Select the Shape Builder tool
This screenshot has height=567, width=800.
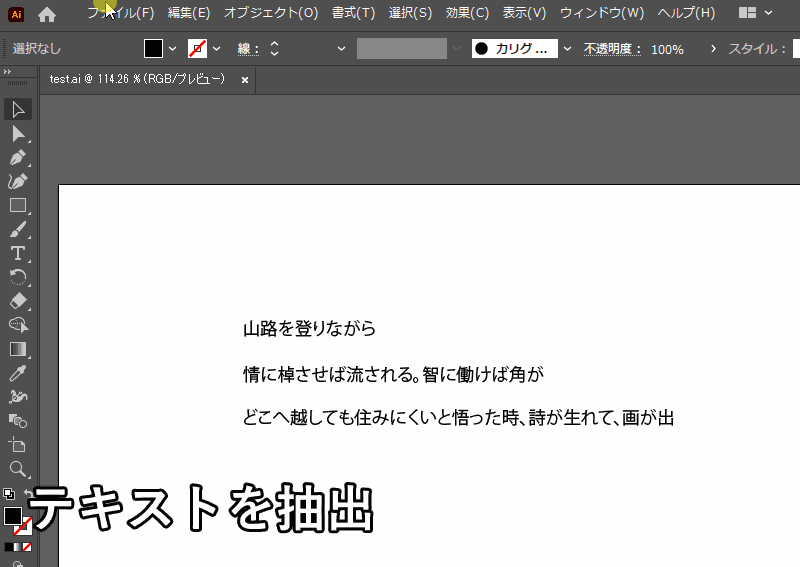pyautogui.click(x=18, y=325)
